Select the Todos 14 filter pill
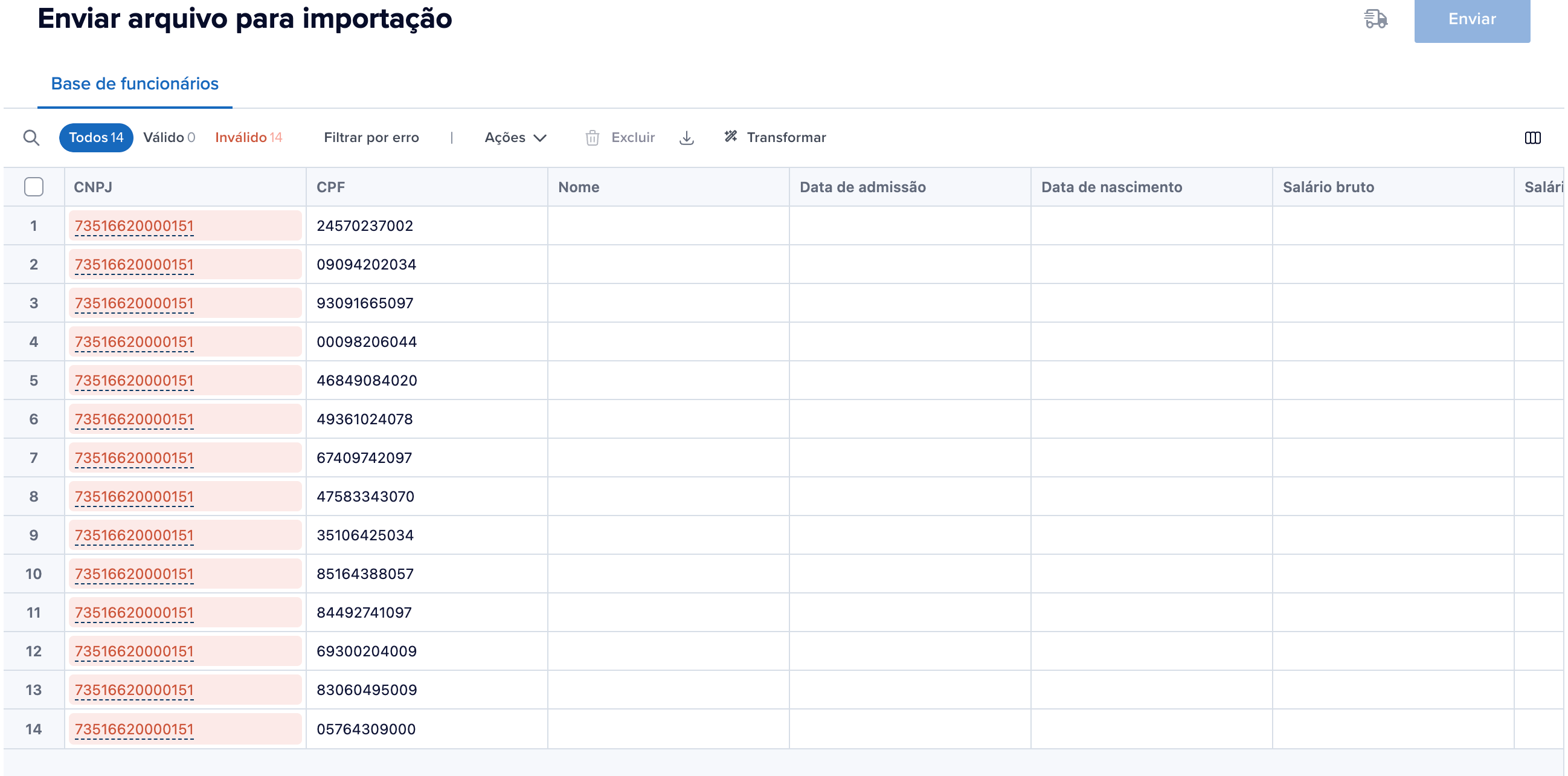 pyautogui.click(x=95, y=138)
